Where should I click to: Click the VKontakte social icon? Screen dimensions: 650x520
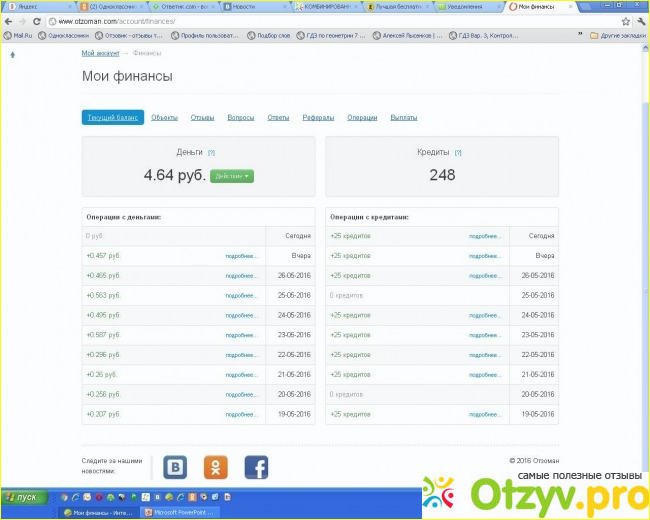point(176,467)
